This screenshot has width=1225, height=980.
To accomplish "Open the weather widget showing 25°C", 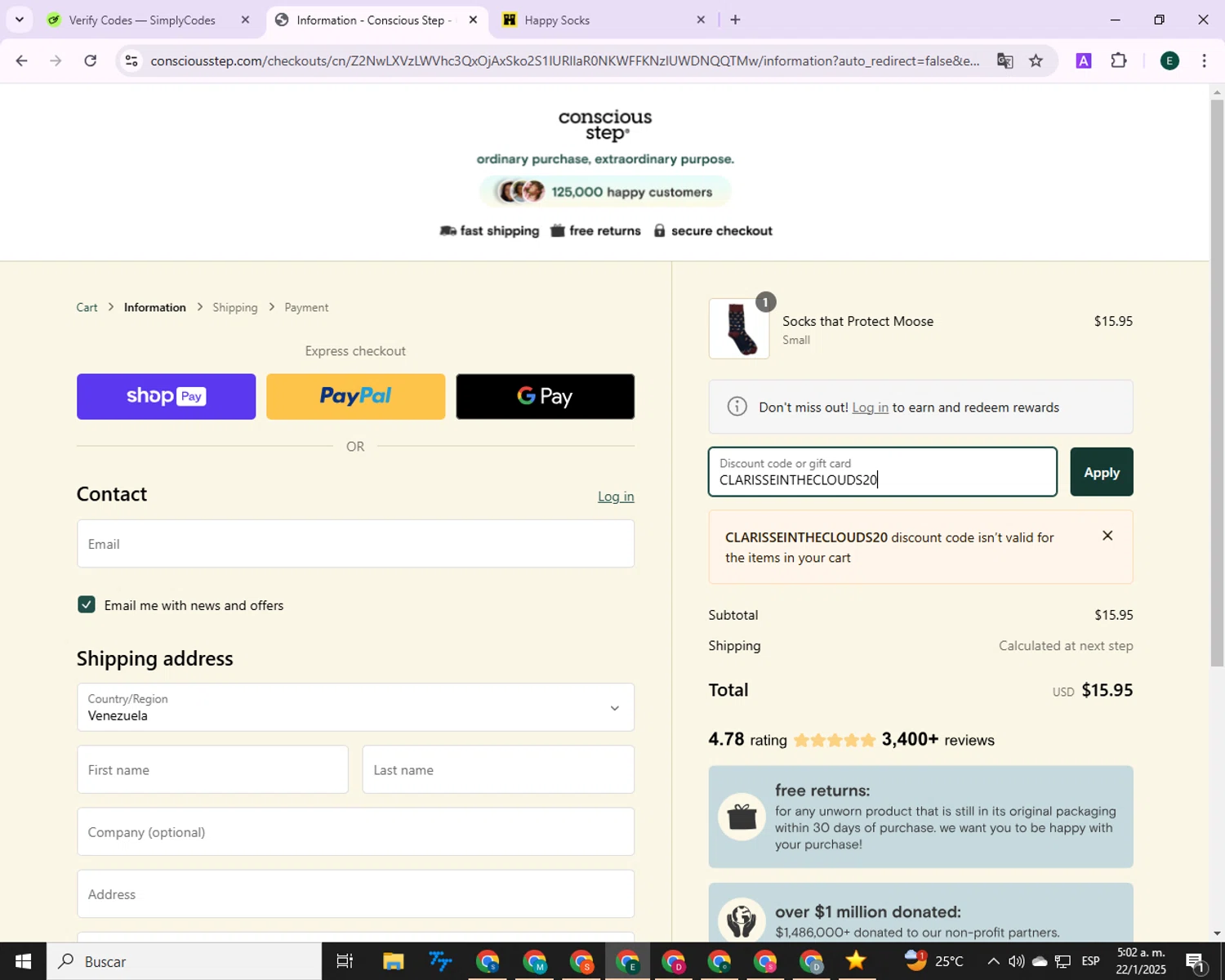I will [934, 961].
